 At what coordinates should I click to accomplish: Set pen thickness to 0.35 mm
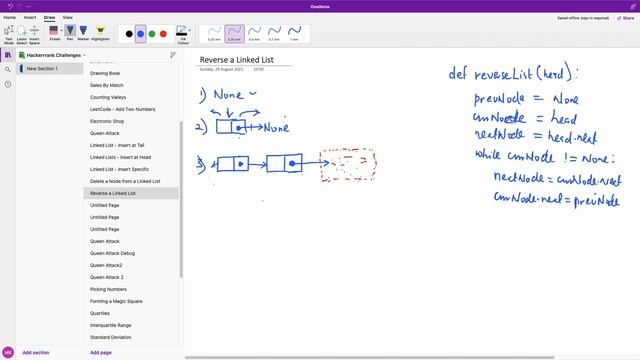coord(234,33)
